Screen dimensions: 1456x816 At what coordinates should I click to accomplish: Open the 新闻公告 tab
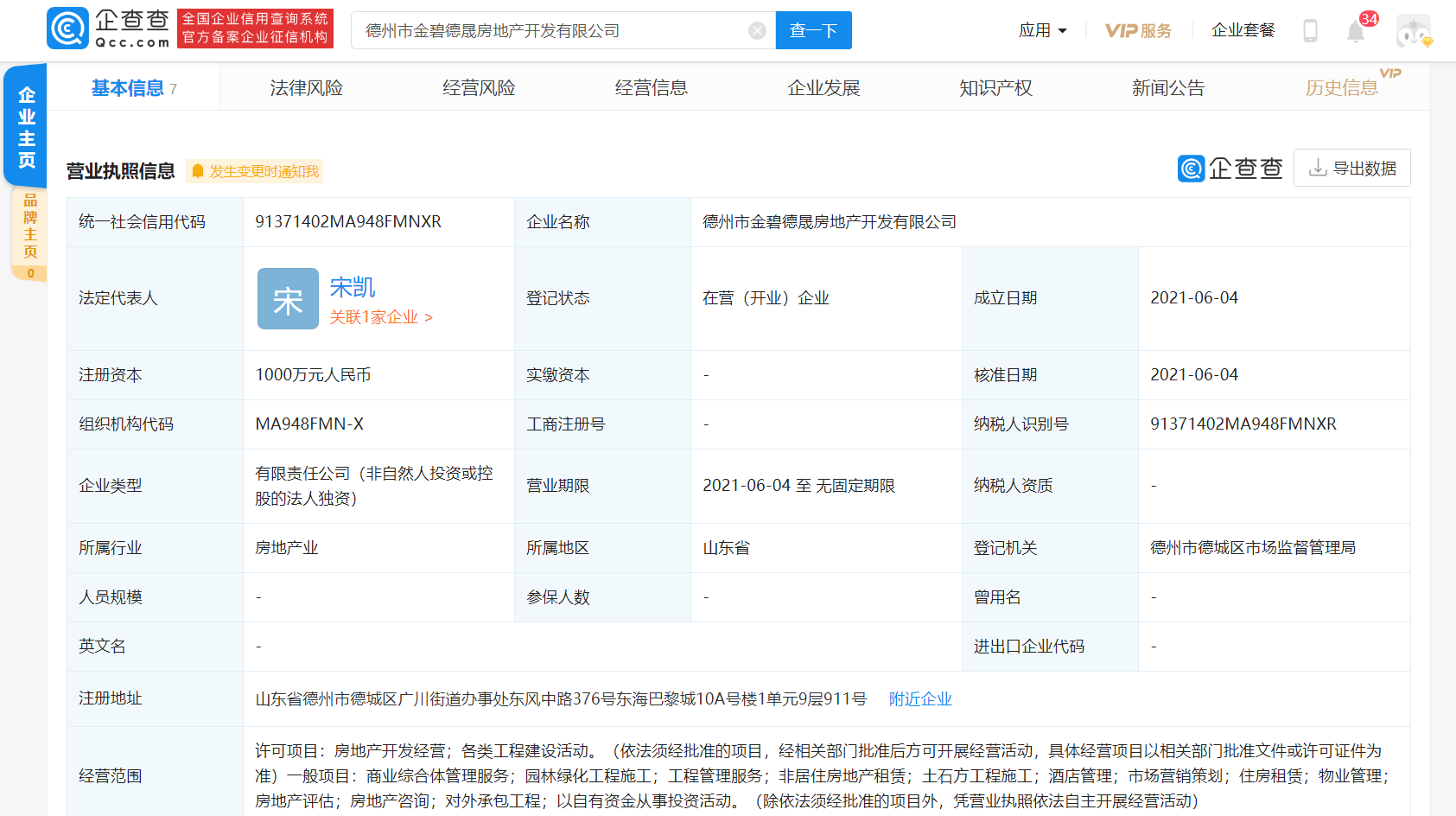[1168, 87]
